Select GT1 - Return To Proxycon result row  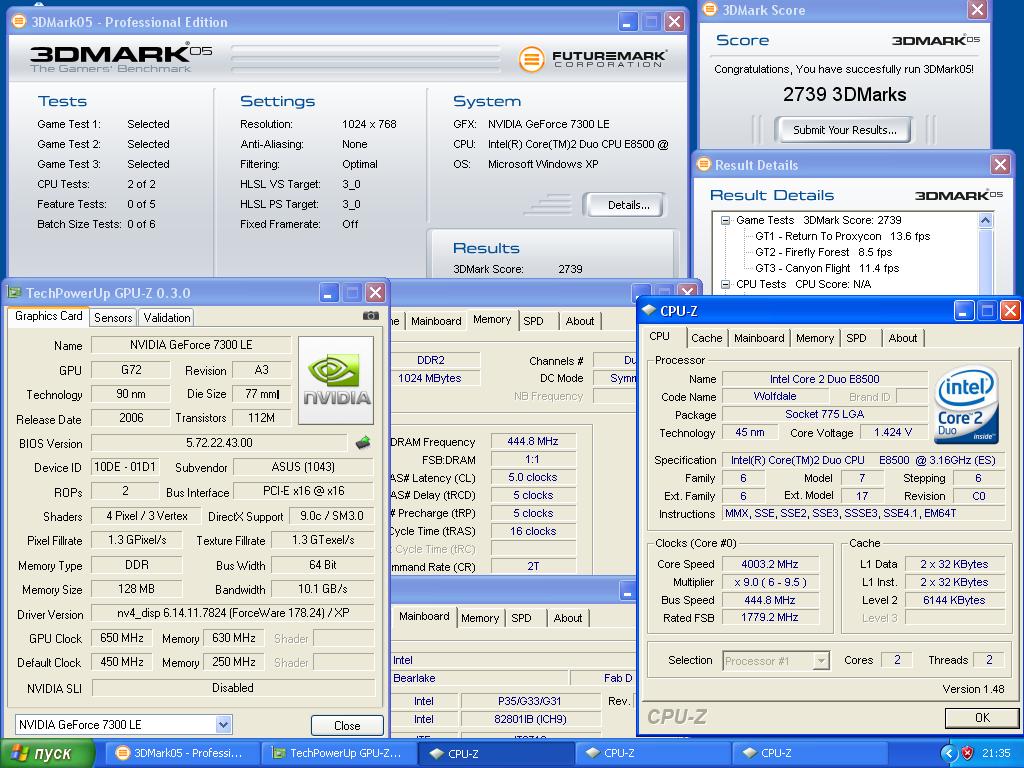point(842,236)
